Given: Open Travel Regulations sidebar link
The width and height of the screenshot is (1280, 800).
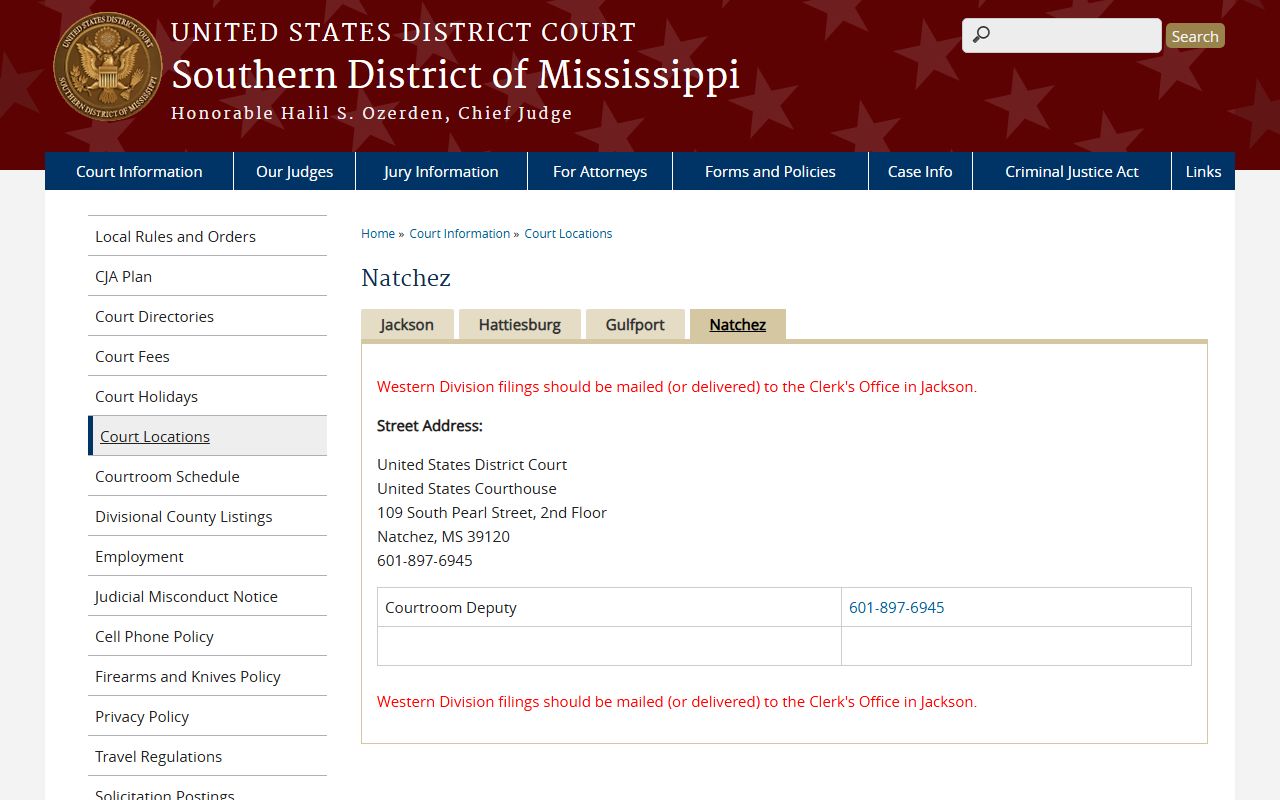Looking at the screenshot, I should (x=207, y=756).
